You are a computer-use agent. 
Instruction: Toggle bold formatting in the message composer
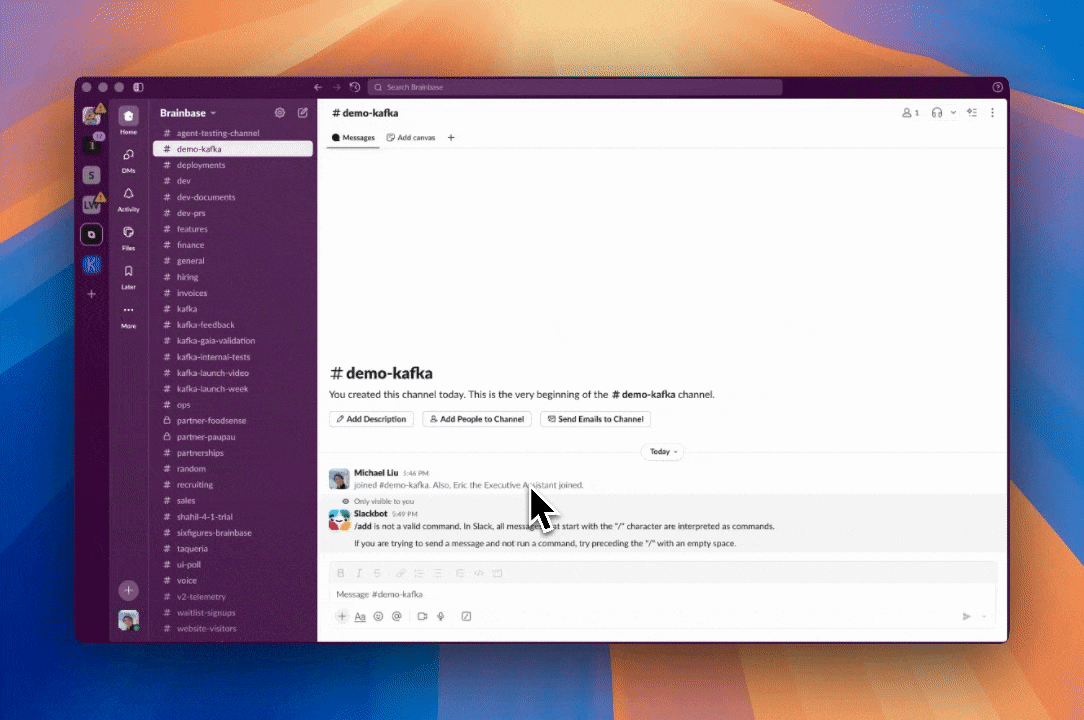coord(341,573)
